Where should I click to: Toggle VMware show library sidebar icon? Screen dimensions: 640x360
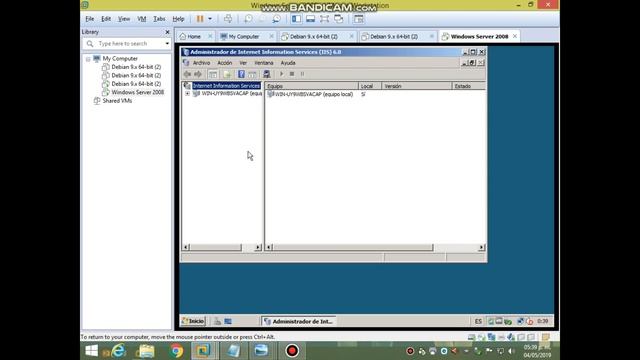click(x=296, y=19)
